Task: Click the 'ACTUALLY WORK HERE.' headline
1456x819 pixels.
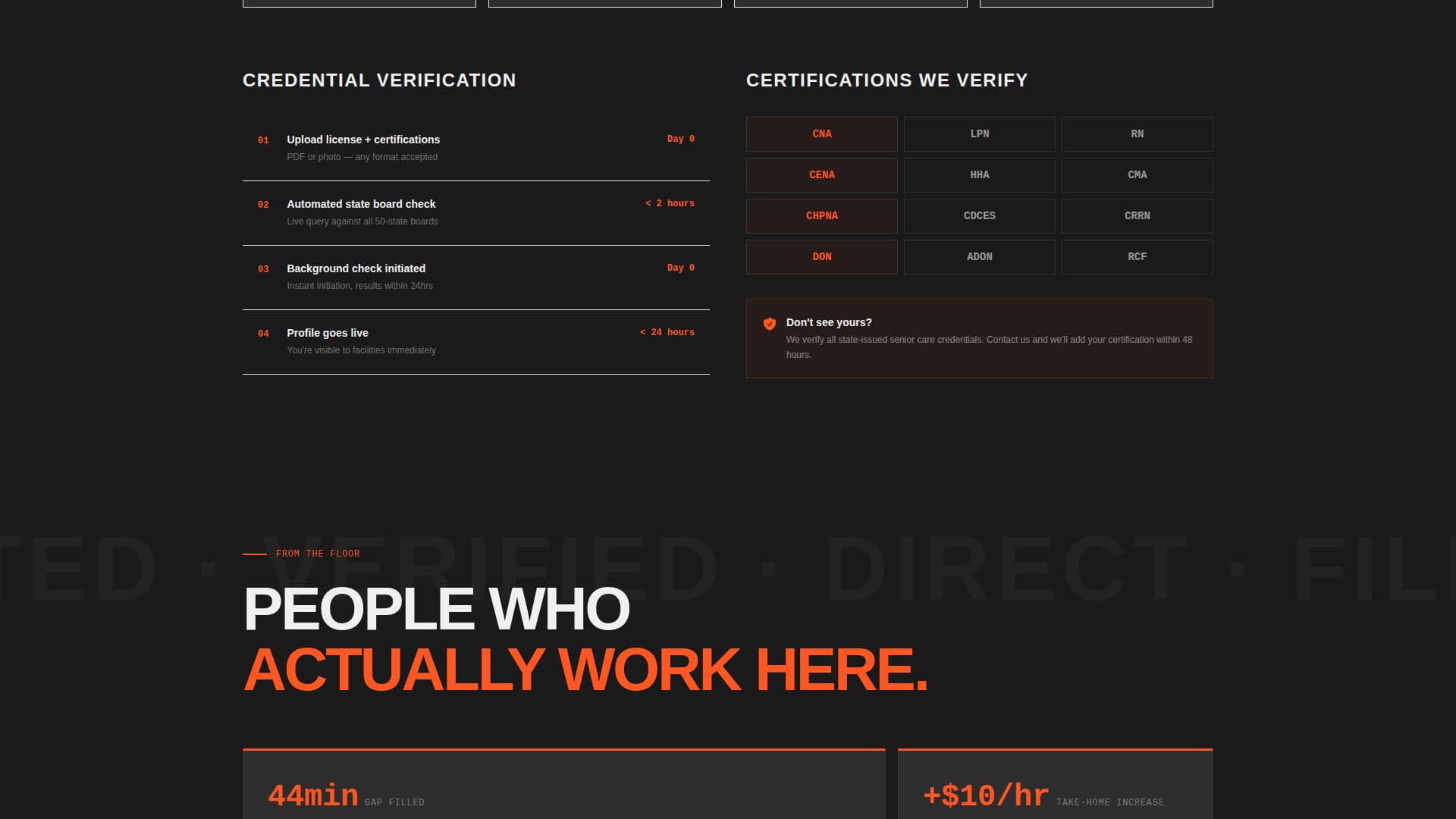Action: [x=585, y=670]
